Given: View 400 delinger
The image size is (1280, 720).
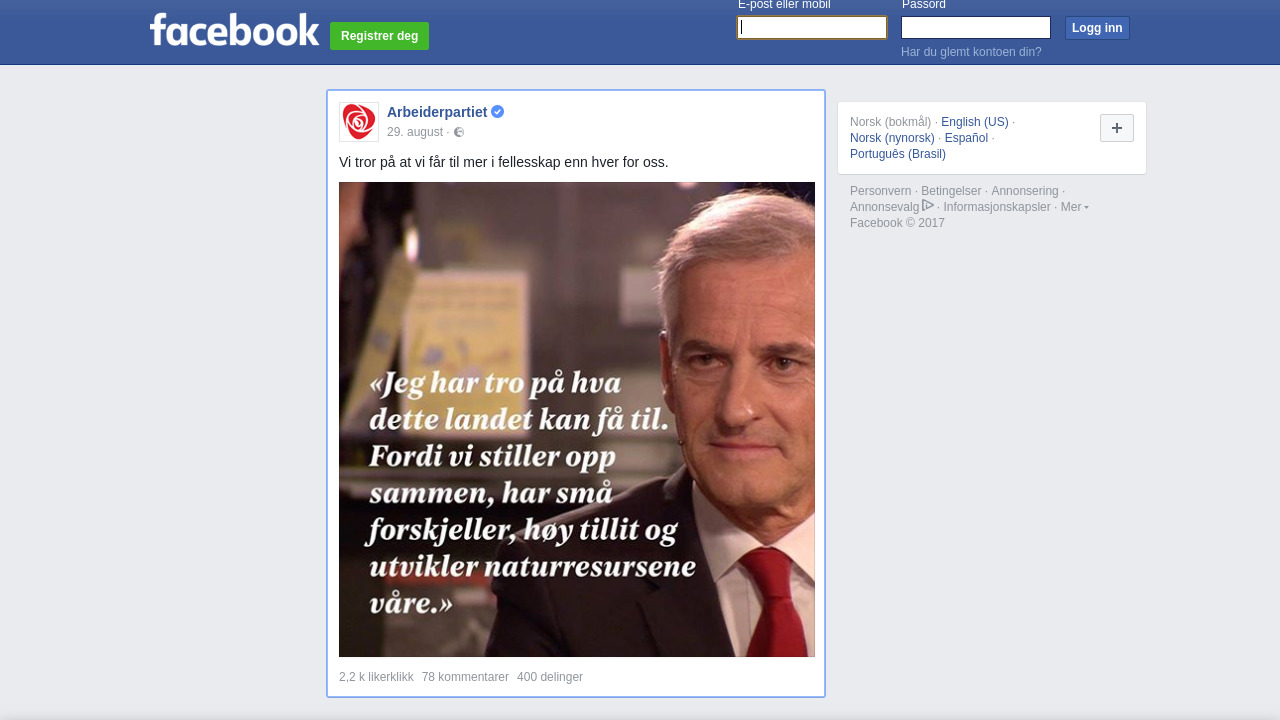Looking at the screenshot, I should coord(550,677).
